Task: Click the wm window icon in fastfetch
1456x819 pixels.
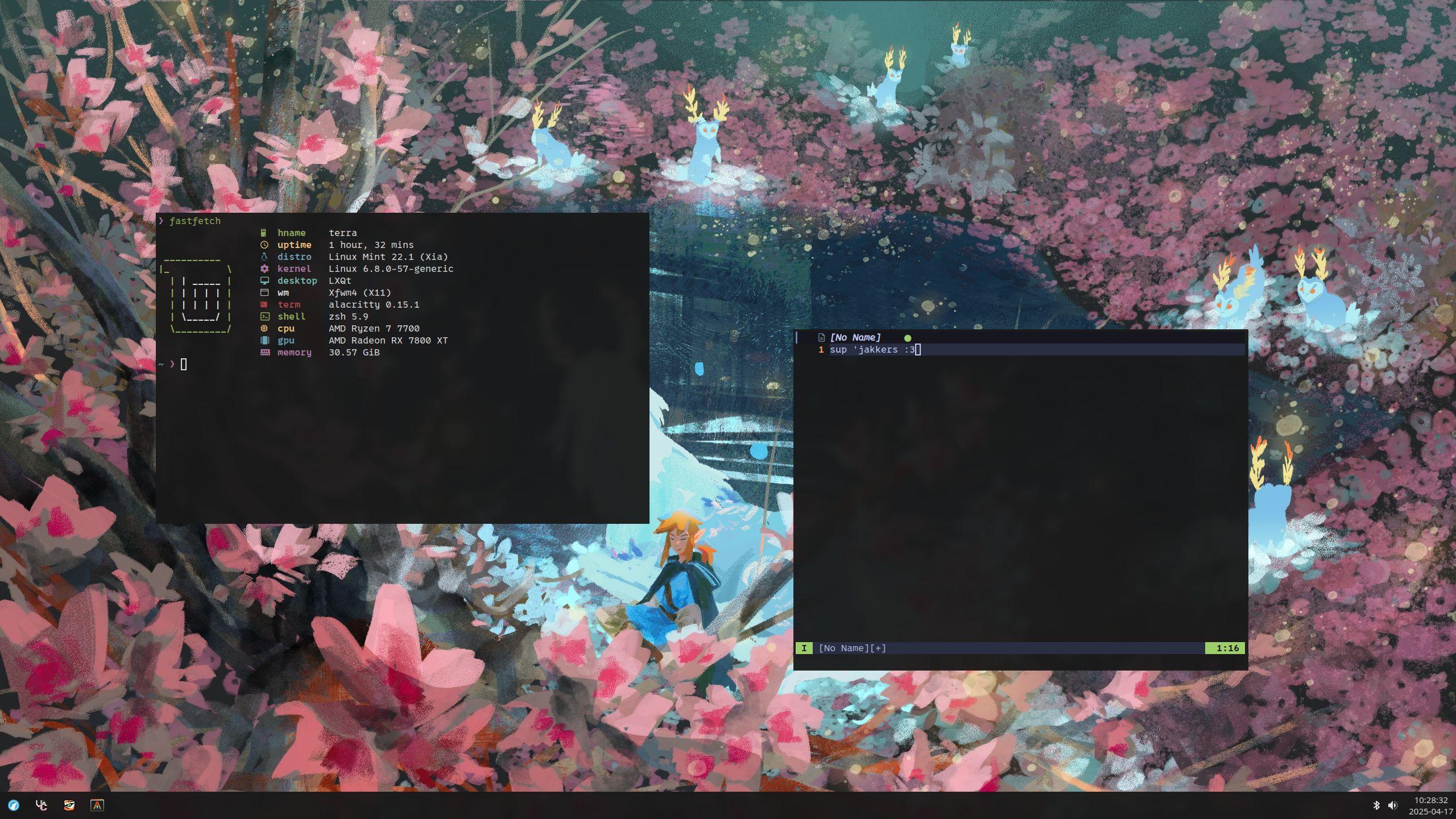Action: point(264,292)
